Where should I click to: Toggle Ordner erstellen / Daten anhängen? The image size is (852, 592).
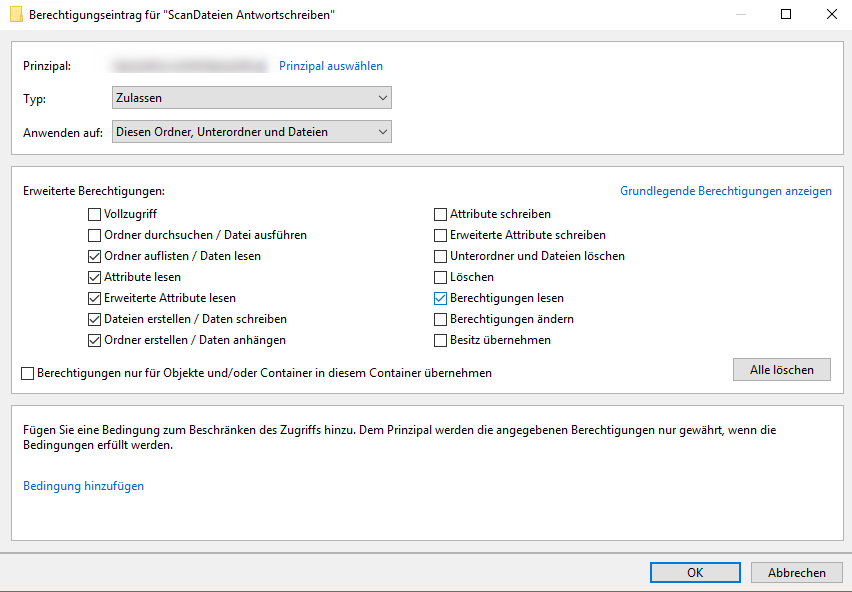[x=95, y=341]
